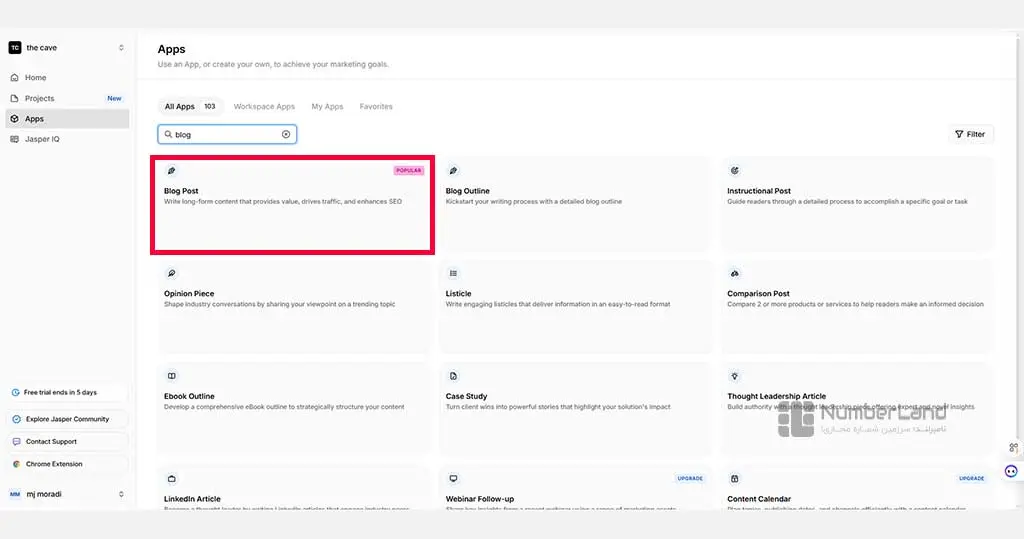Screen dimensions: 1024x539
Task: Click the Blog Outline pen icon
Action: [453, 171]
